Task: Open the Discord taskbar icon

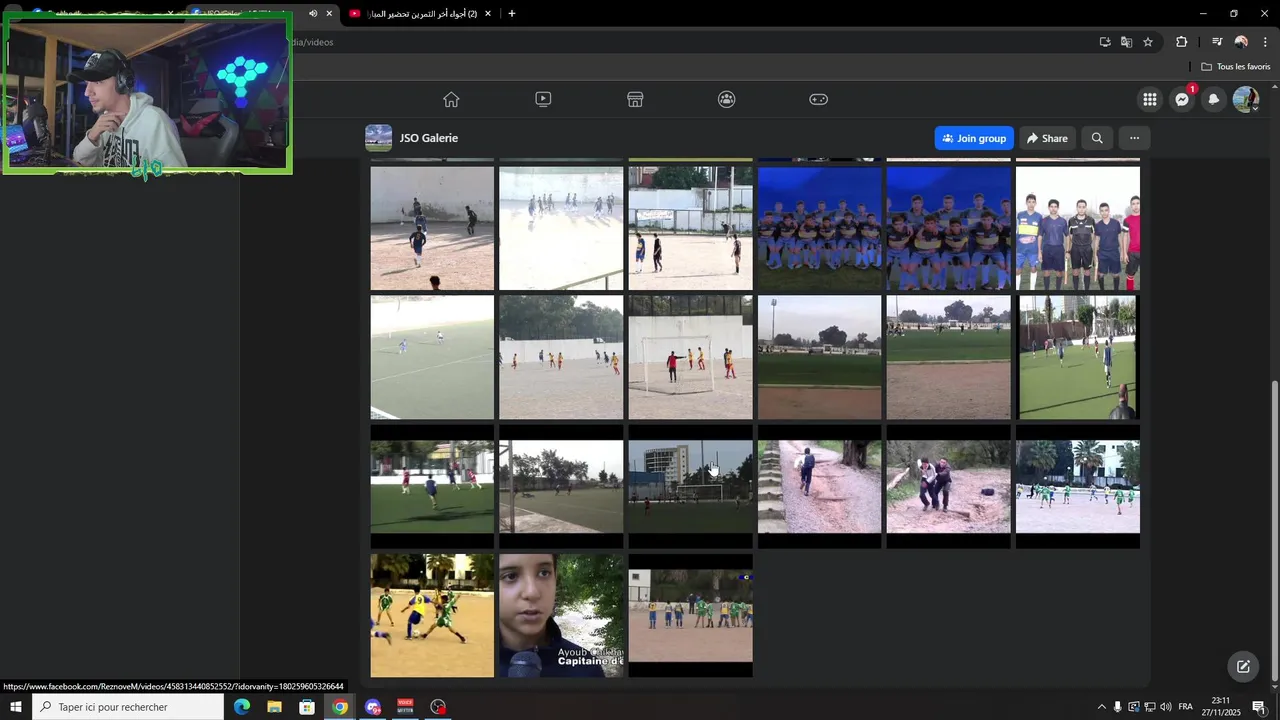Action: pyautogui.click(x=373, y=707)
